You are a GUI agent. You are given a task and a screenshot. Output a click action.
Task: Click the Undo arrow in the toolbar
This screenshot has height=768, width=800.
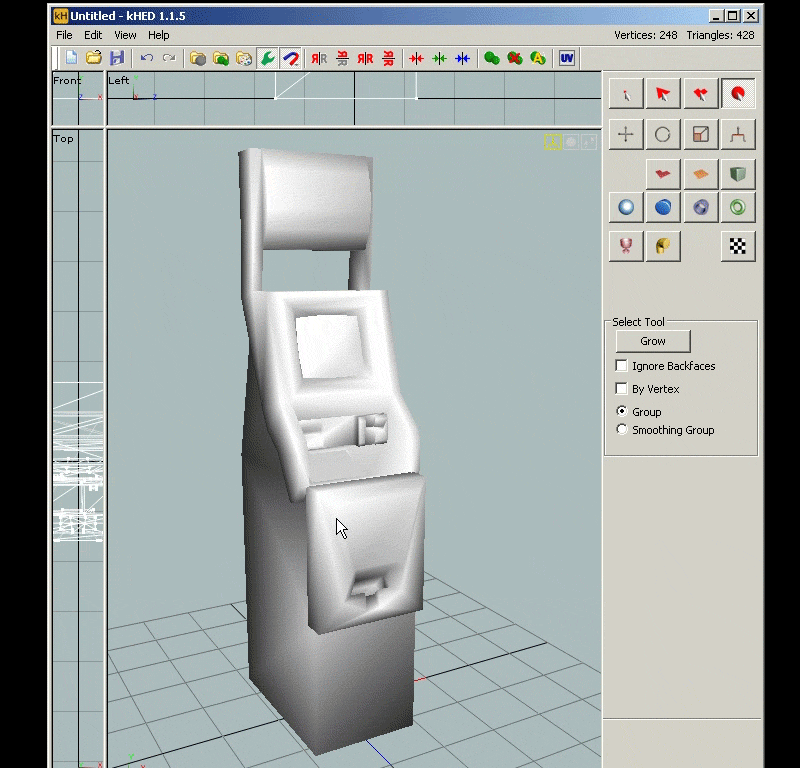(147, 58)
